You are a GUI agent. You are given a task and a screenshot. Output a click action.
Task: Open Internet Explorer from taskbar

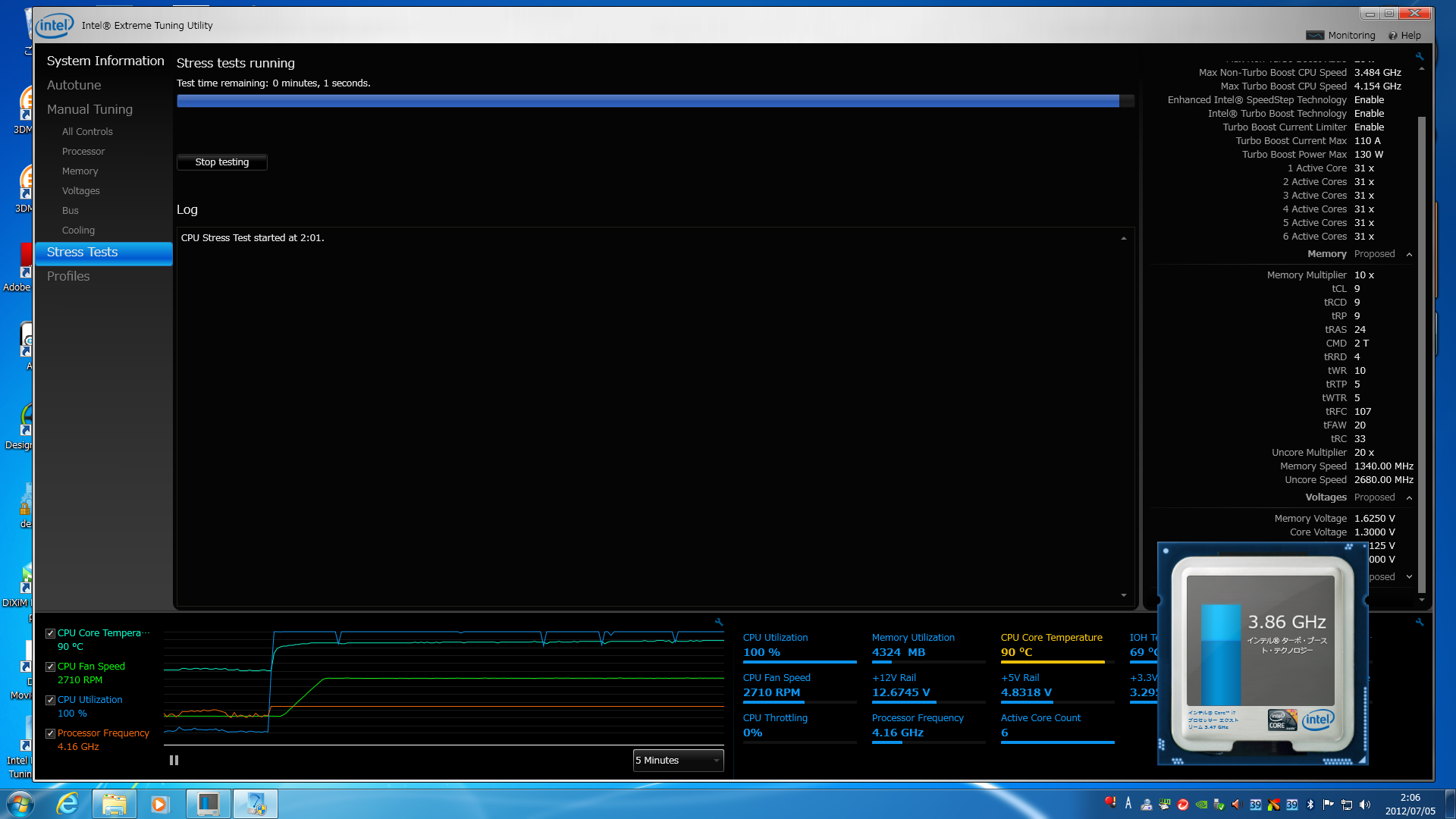[x=68, y=804]
